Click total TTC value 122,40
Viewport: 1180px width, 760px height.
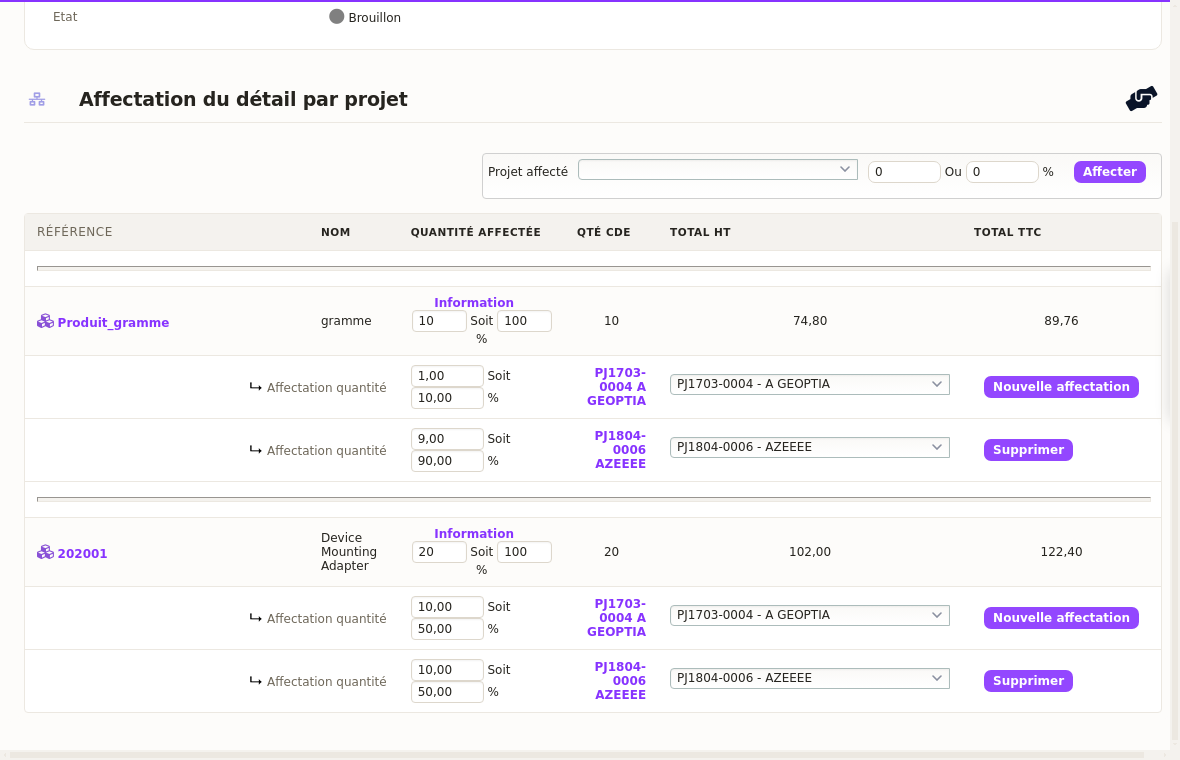[1061, 552]
